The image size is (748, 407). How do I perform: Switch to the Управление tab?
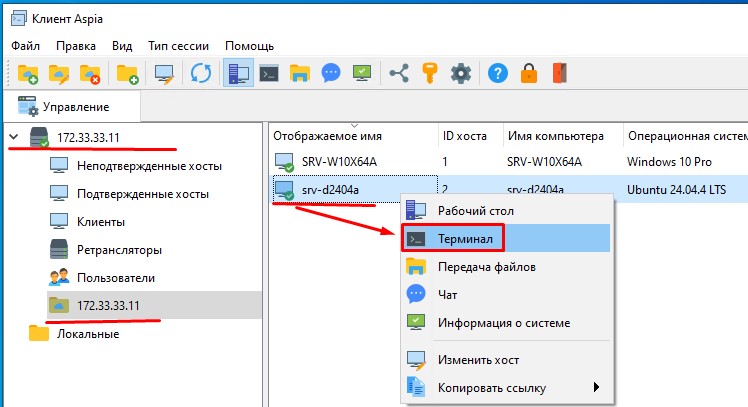(72, 106)
